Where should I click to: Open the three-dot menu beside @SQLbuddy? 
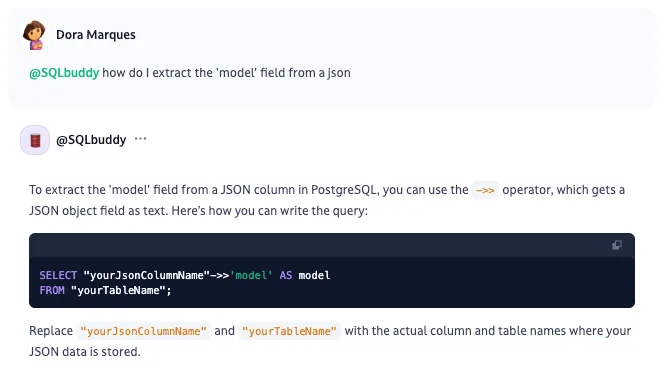[140, 139]
